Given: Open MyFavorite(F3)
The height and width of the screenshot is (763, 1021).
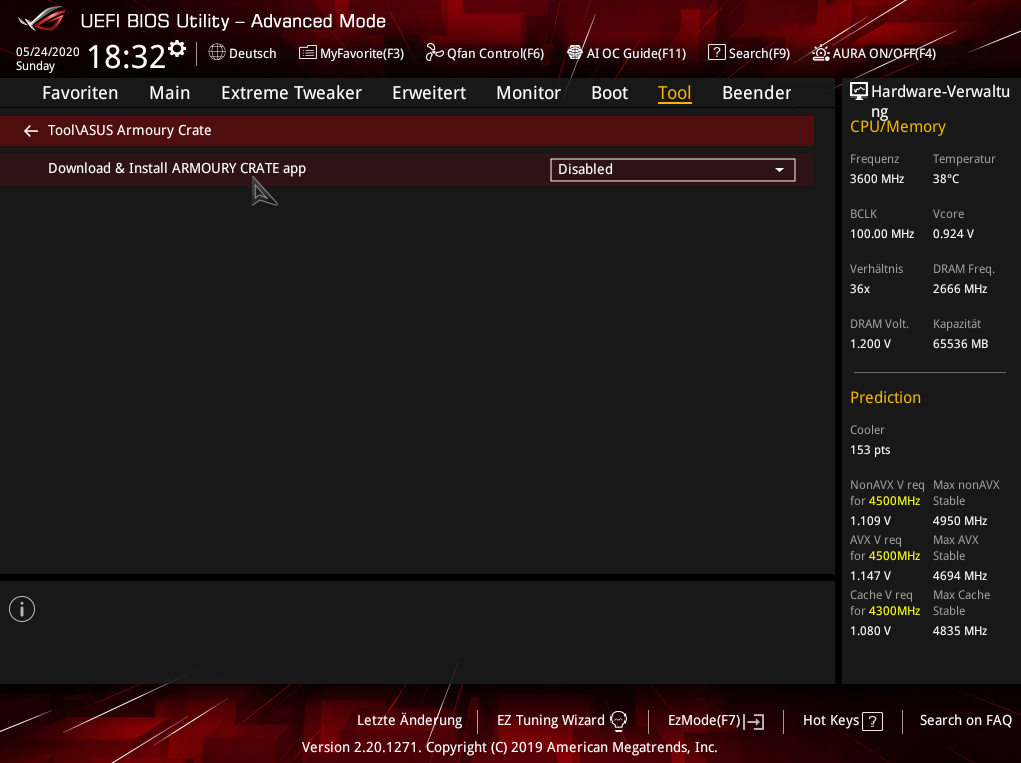Looking at the screenshot, I should coord(352,53).
